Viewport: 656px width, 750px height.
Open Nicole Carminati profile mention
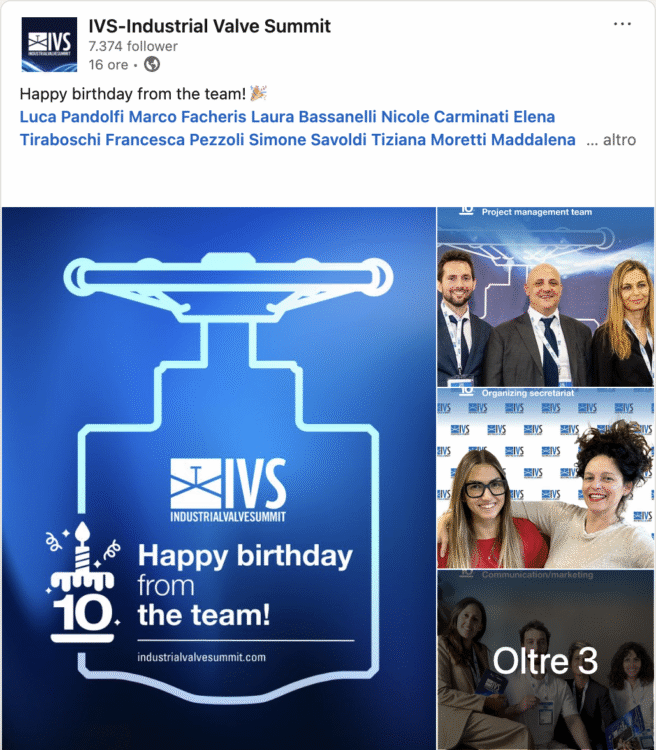(x=445, y=117)
